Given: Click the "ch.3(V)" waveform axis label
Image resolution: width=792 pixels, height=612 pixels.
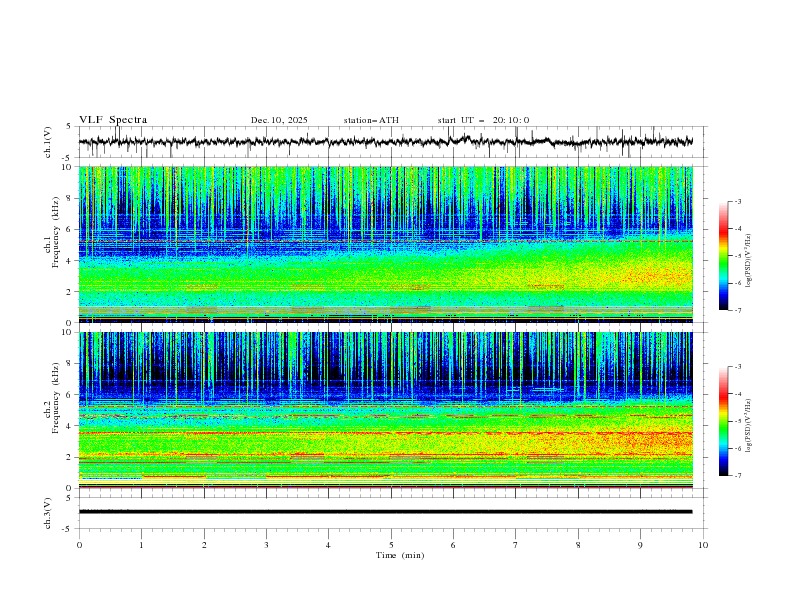Looking at the screenshot, I should pos(48,513).
